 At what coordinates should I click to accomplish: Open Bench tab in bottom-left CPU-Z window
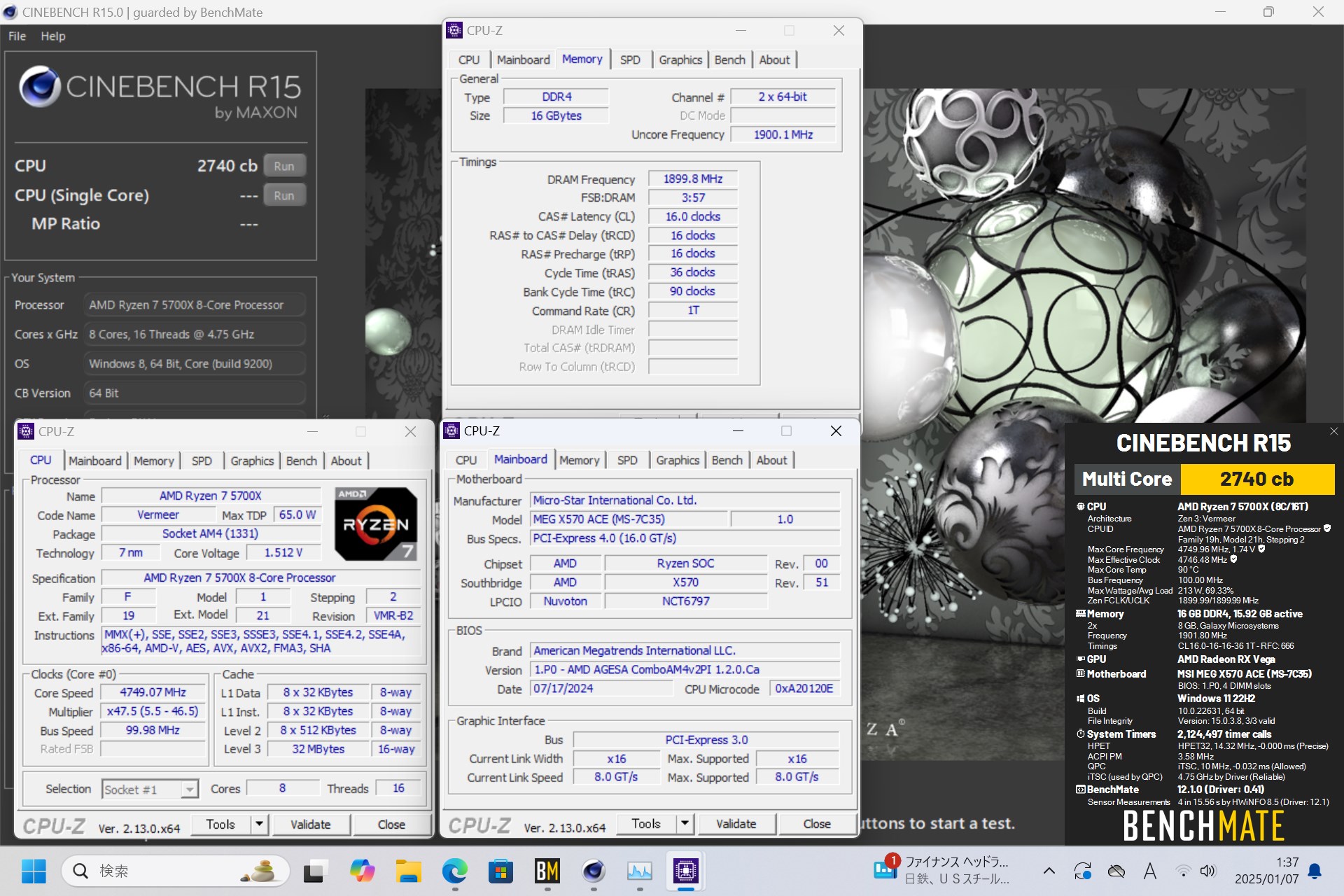click(x=302, y=461)
